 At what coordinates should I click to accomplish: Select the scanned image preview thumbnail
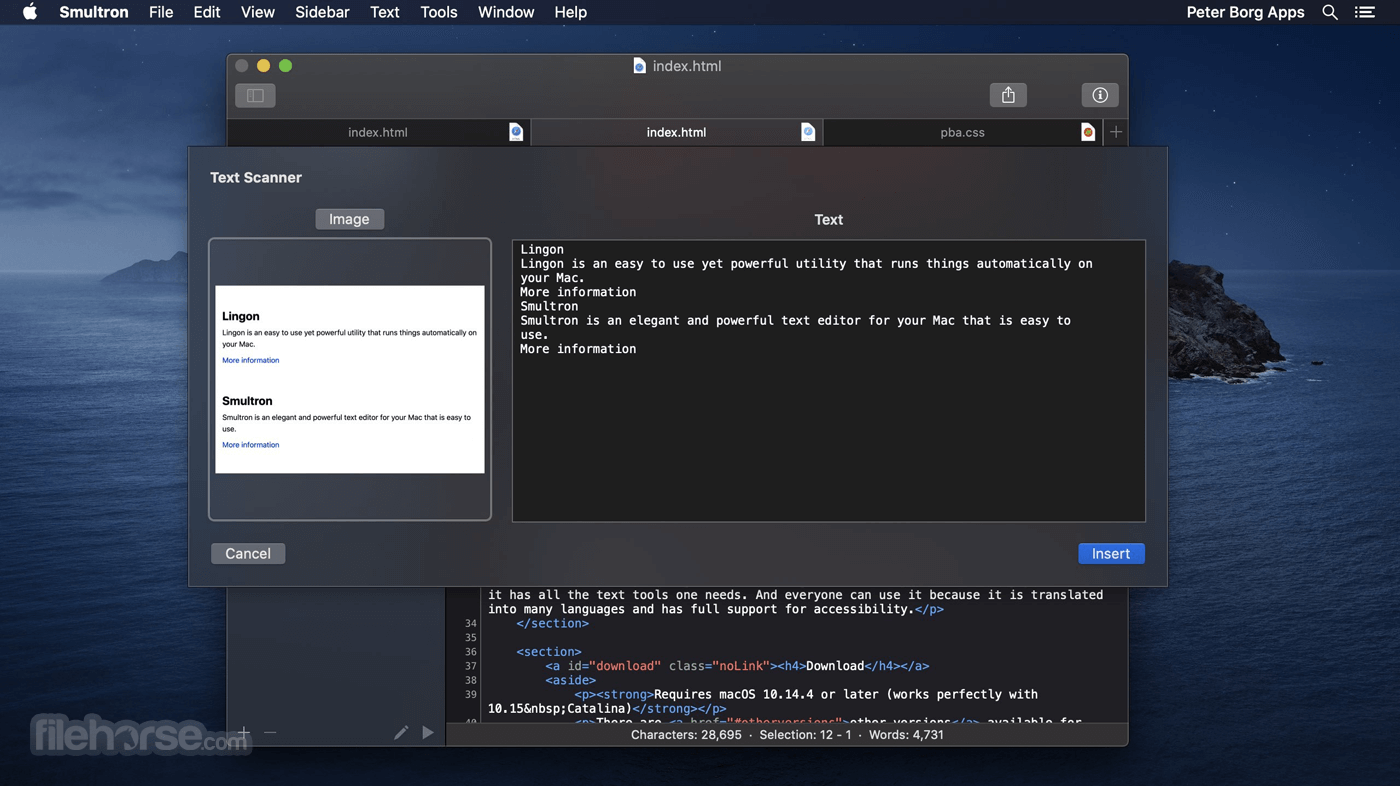click(350, 379)
